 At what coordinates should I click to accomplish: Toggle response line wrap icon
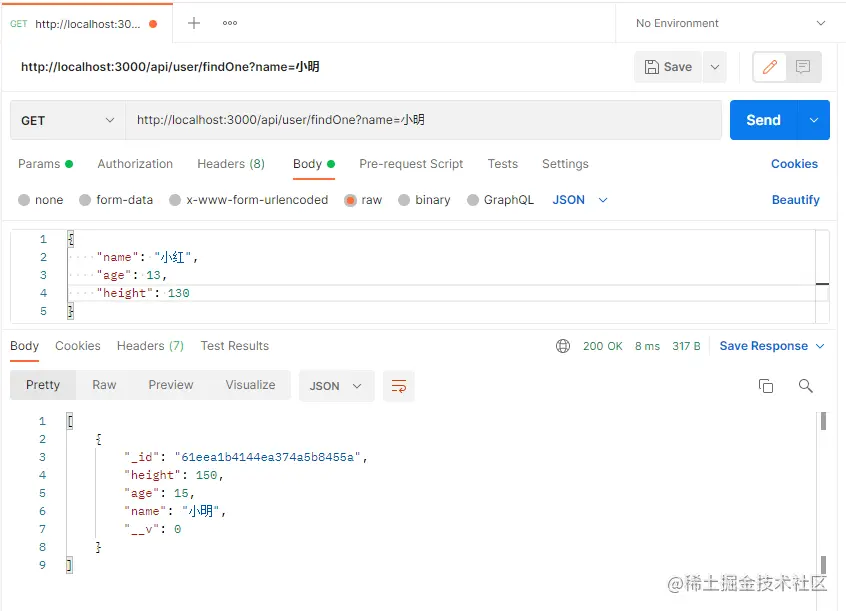pyautogui.click(x=399, y=386)
